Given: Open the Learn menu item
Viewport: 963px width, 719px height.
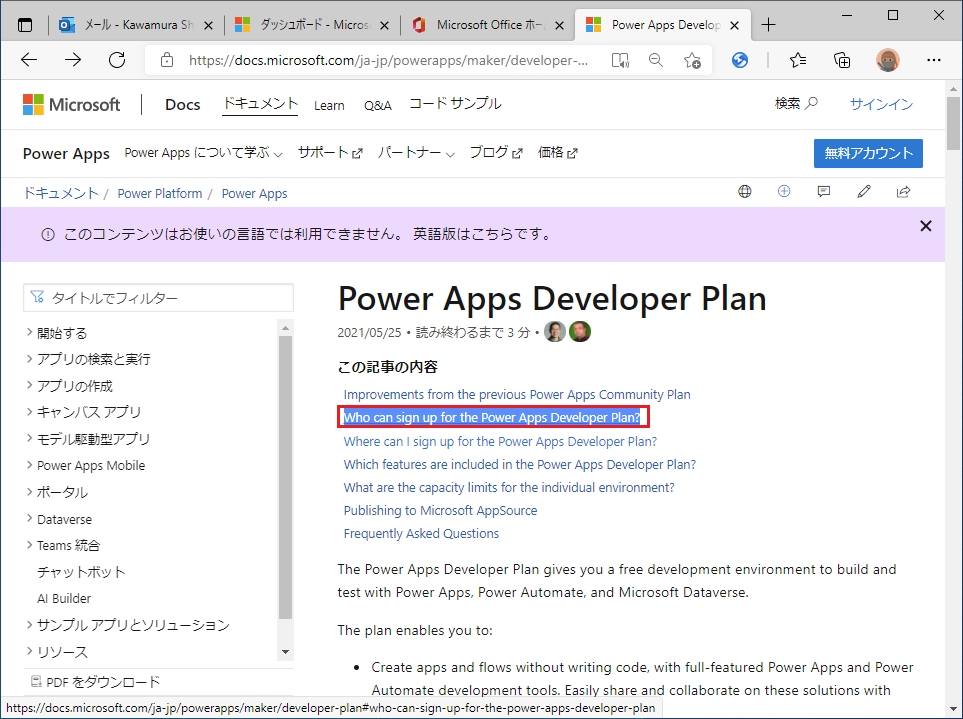Looking at the screenshot, I should (329, 106).
